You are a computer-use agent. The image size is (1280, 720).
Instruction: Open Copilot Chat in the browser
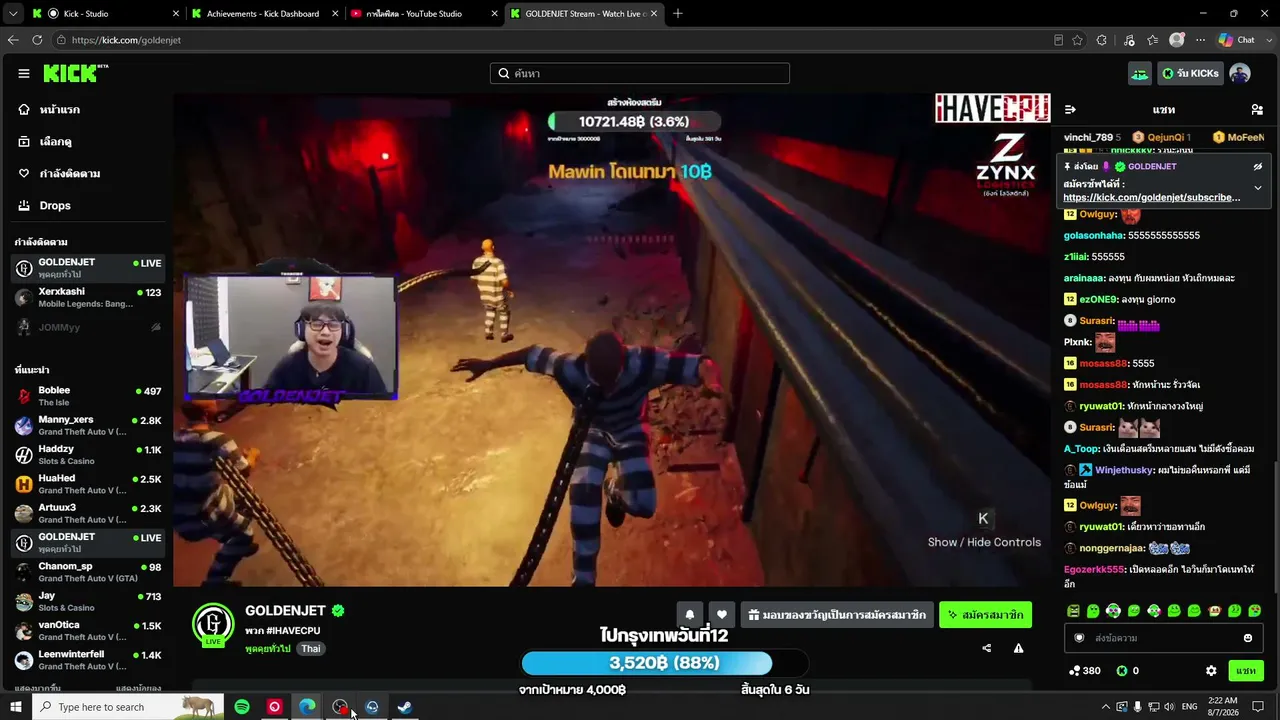[x=1237, y=40]
